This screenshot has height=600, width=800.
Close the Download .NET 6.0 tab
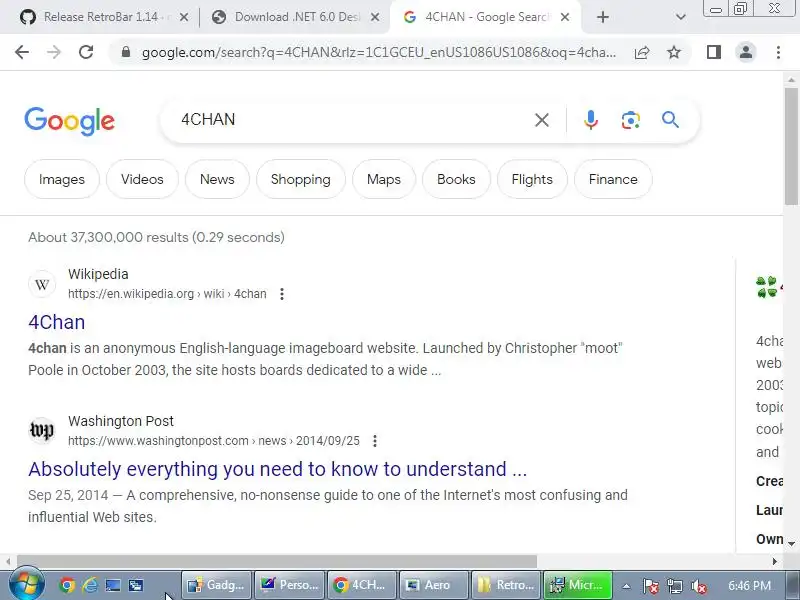(x=374, y=17)
